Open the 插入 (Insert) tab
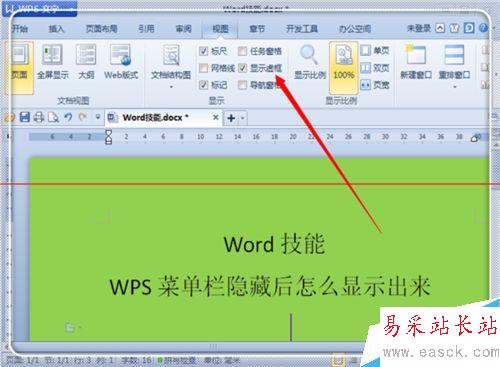The image size is (500, 367). tap(56, 29)
